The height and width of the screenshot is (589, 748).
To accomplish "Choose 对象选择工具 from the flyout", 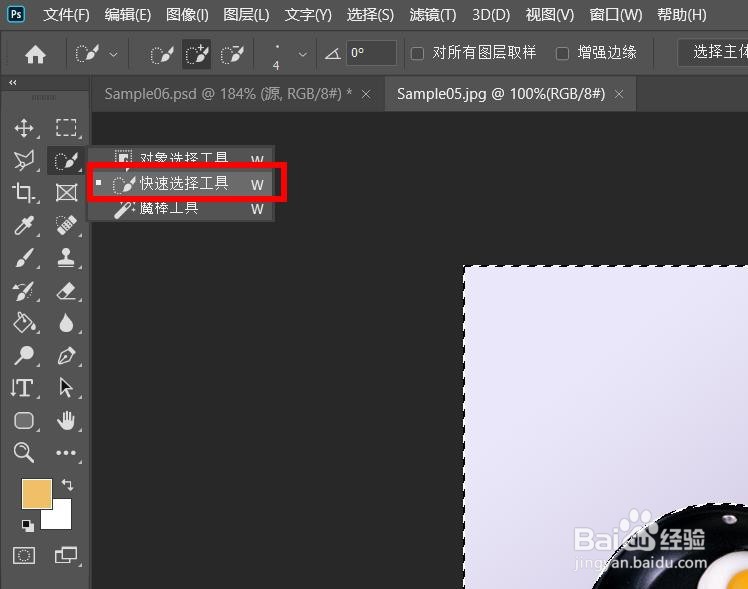I will pyautogui.click(x=181, y=157).
